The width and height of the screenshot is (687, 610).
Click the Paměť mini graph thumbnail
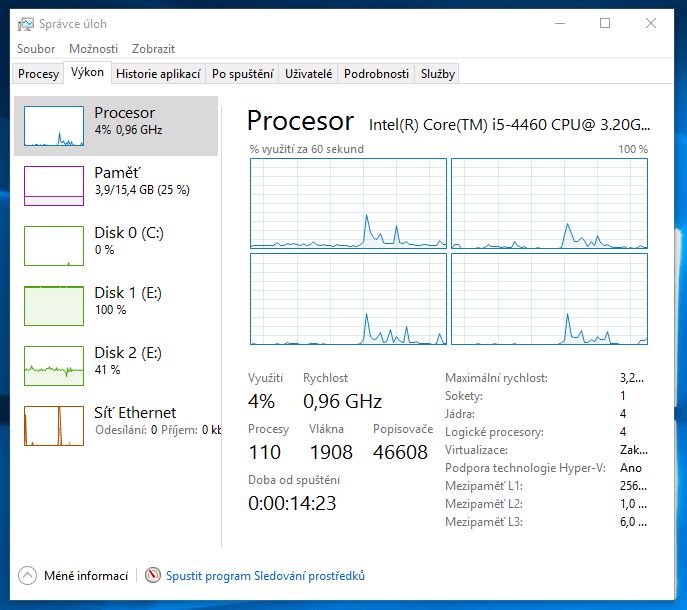pos(54,186)
